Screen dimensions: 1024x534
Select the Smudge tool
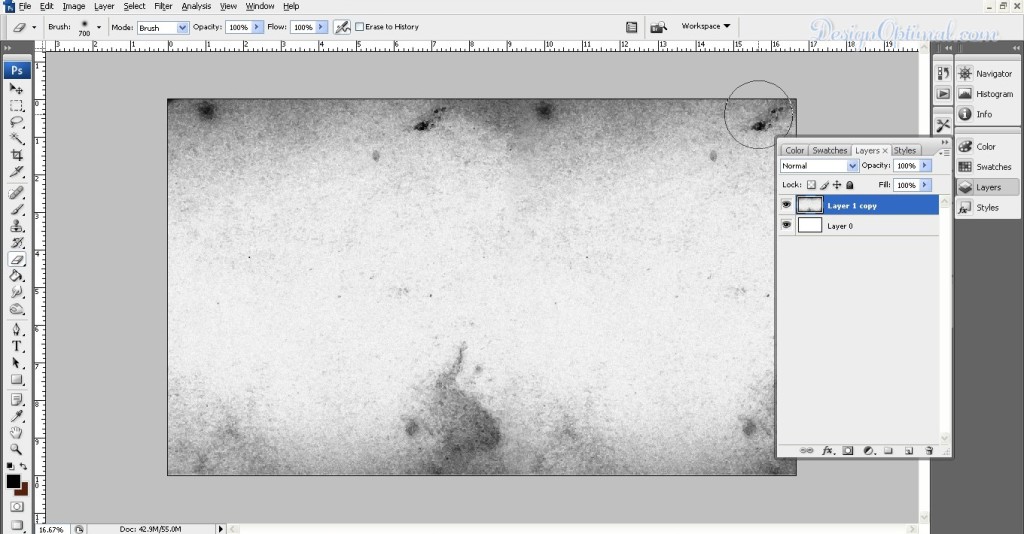16,292
